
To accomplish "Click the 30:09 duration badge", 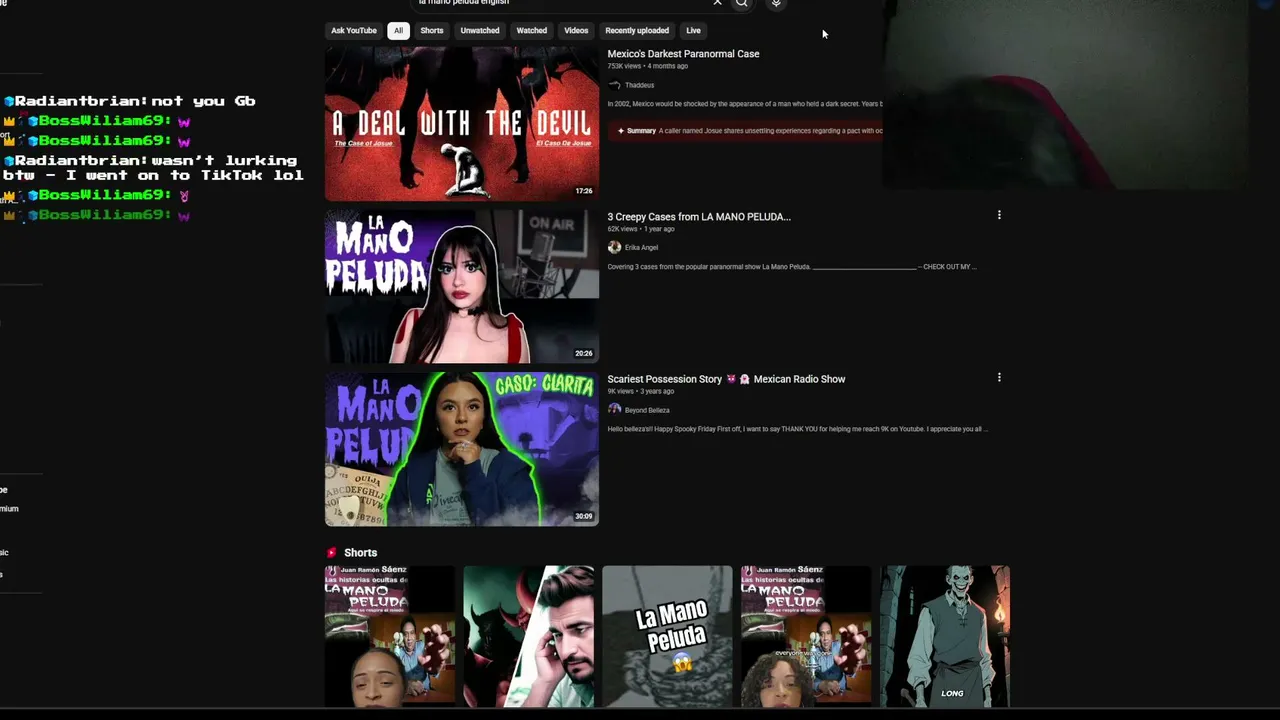I will click(584, 516).
